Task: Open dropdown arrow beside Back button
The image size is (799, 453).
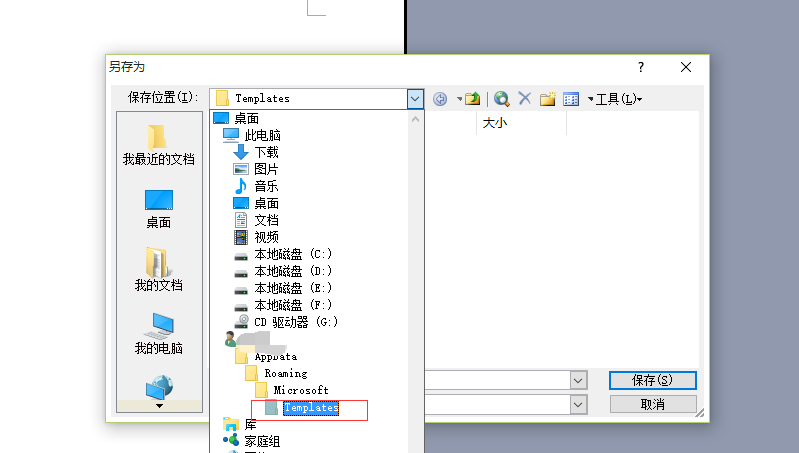Action: point(459,99)
